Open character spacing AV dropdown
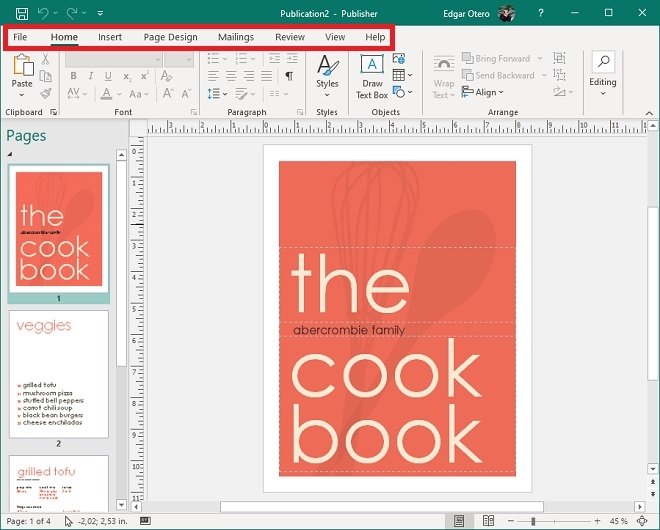 click(77, 93)
